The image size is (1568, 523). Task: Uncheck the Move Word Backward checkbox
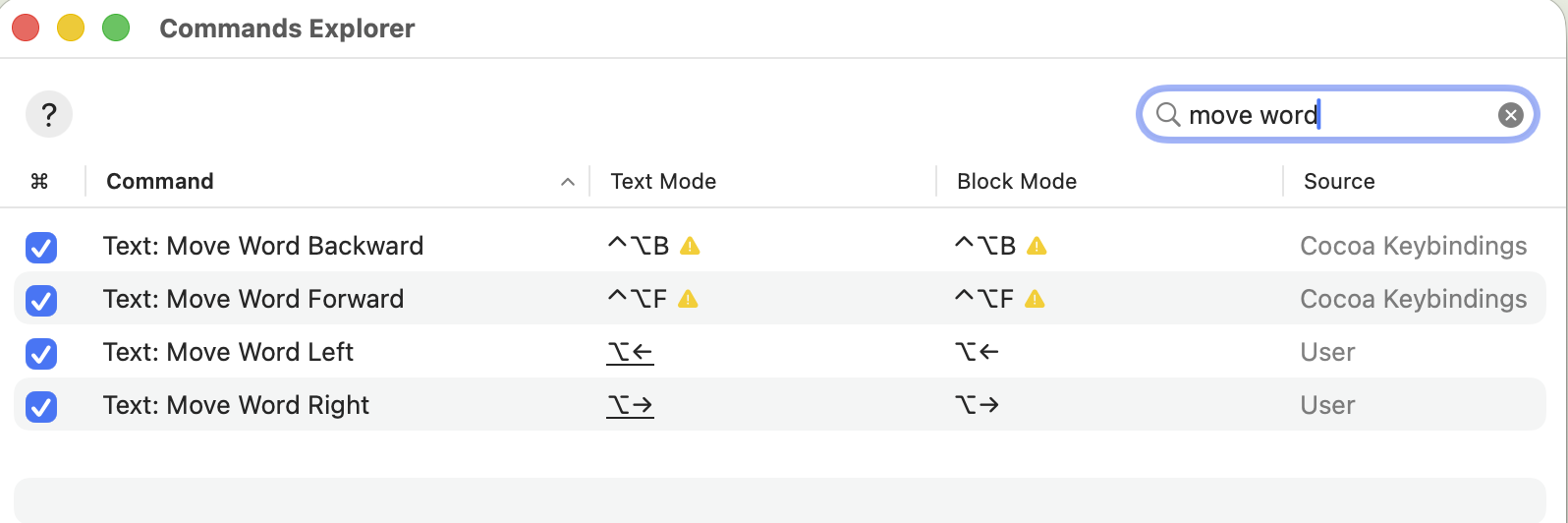coord(41,247)
